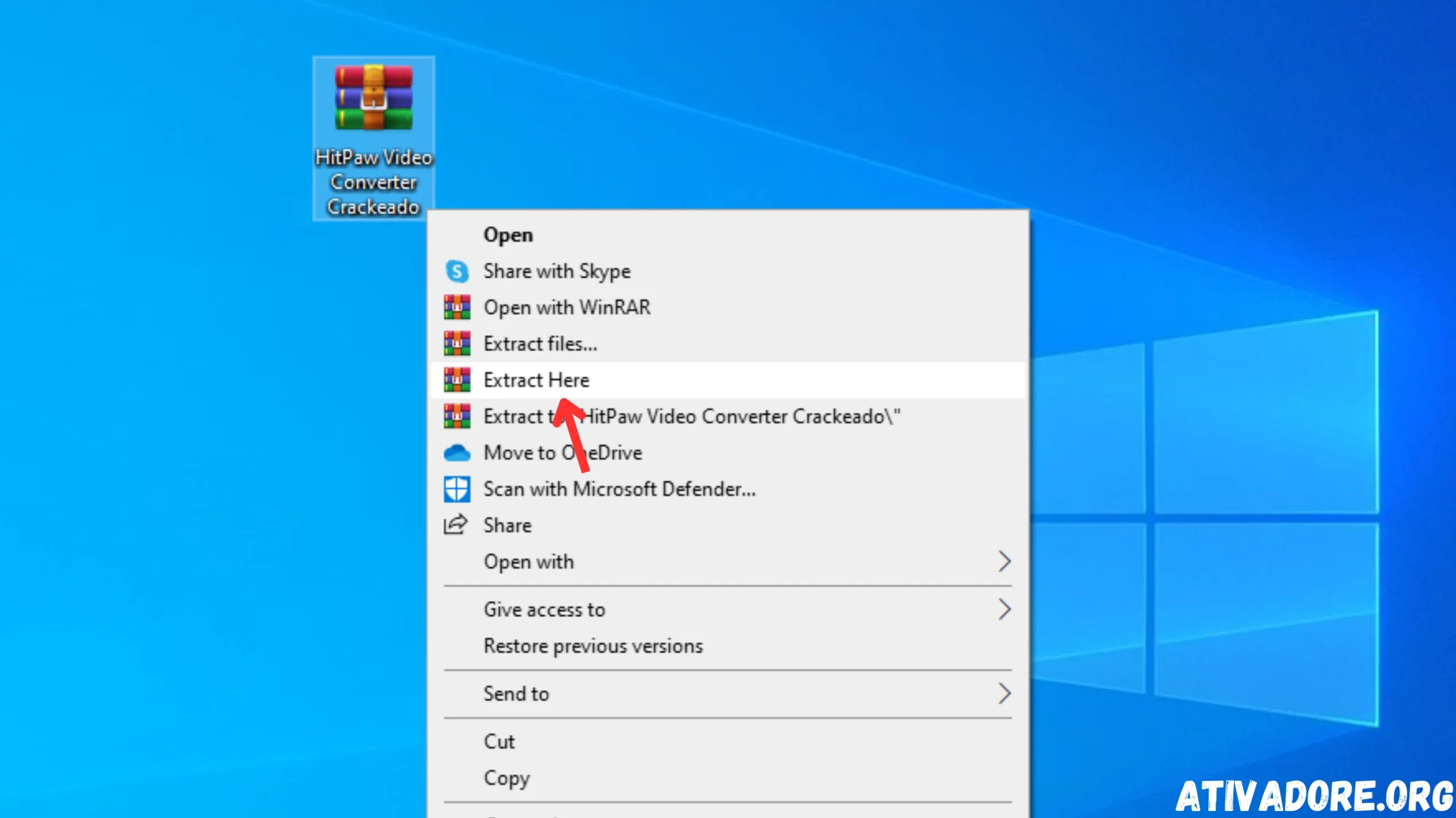Viewport: 1456px width, 818px height.
Task: Select Extract to HitPaw Video Converter Crackeado folder
Action: (728, 417)
